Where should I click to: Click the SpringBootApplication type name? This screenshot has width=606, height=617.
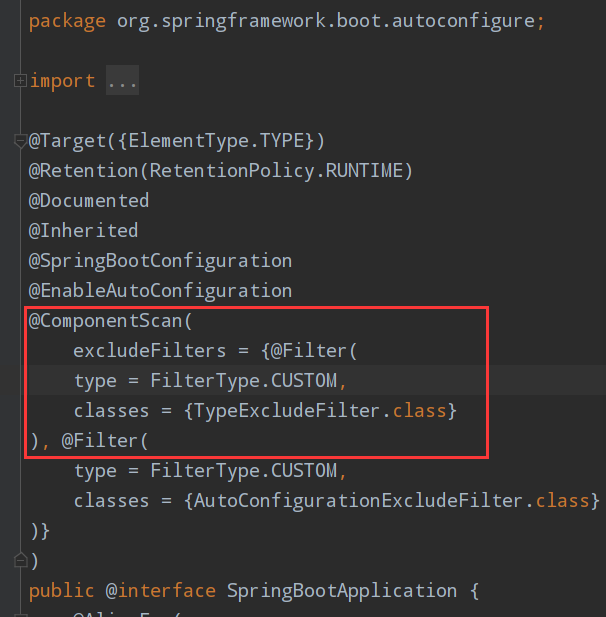[x=342, y=591]
